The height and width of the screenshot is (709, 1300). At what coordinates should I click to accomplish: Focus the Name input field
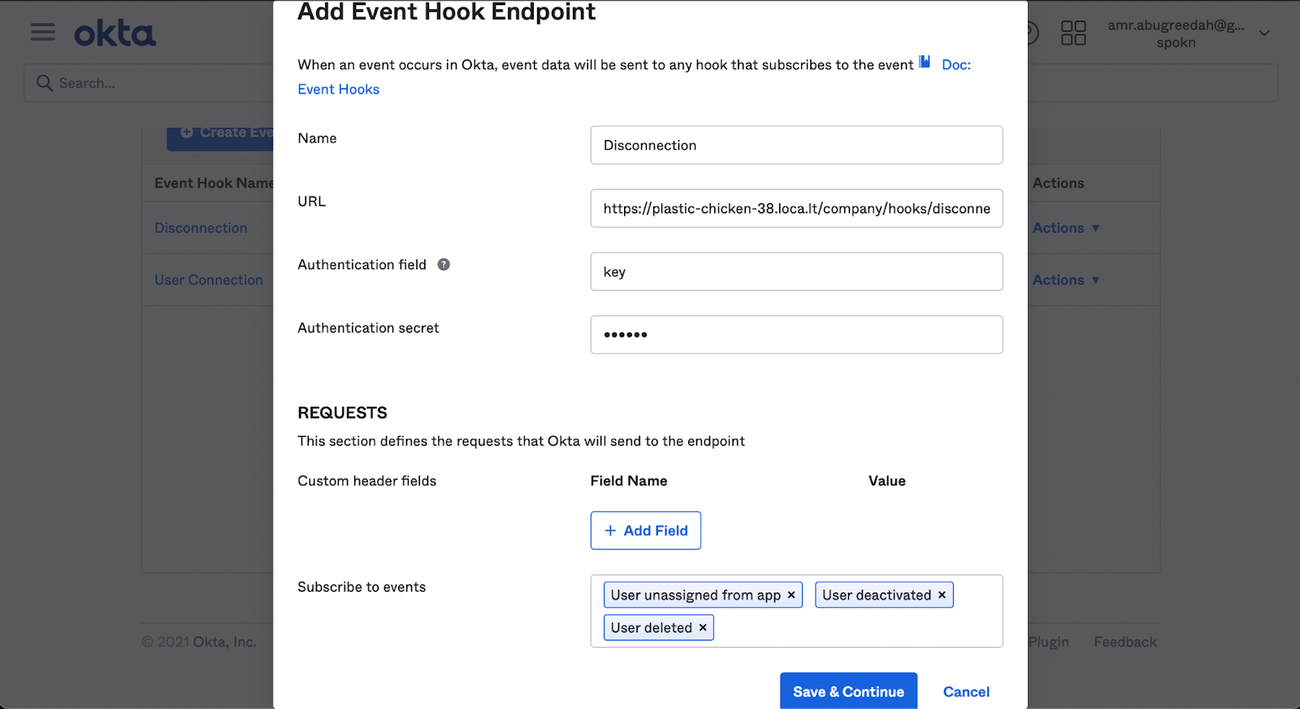(x=796, y=145)
